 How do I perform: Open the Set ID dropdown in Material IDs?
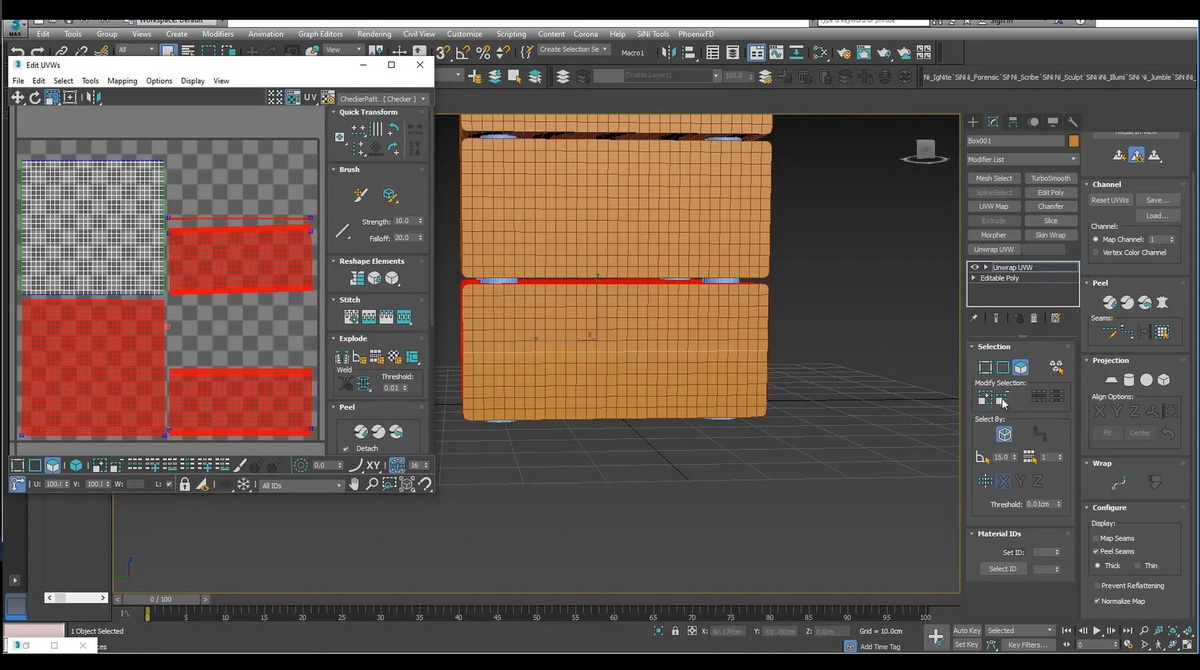pos(1047,552)
